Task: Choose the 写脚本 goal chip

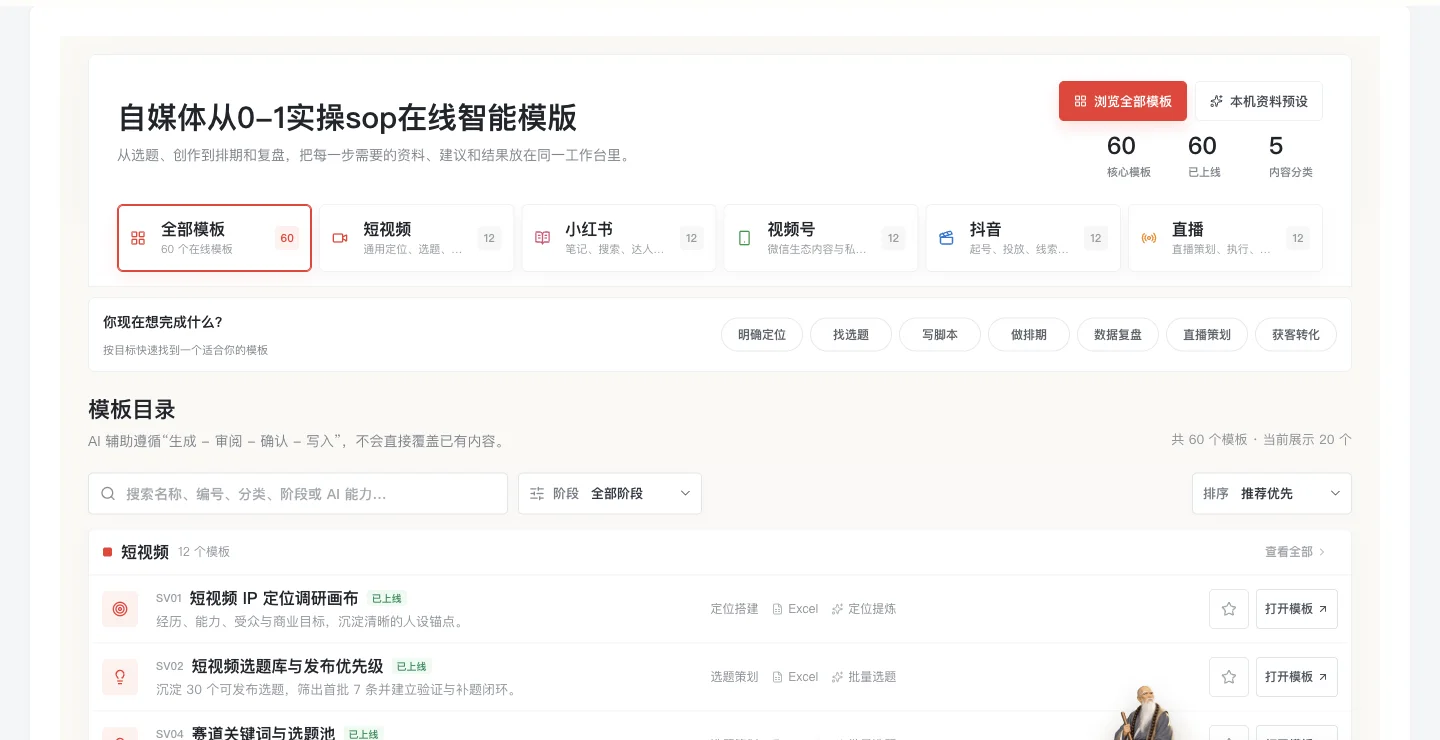Action: click(x=940, y=335)
